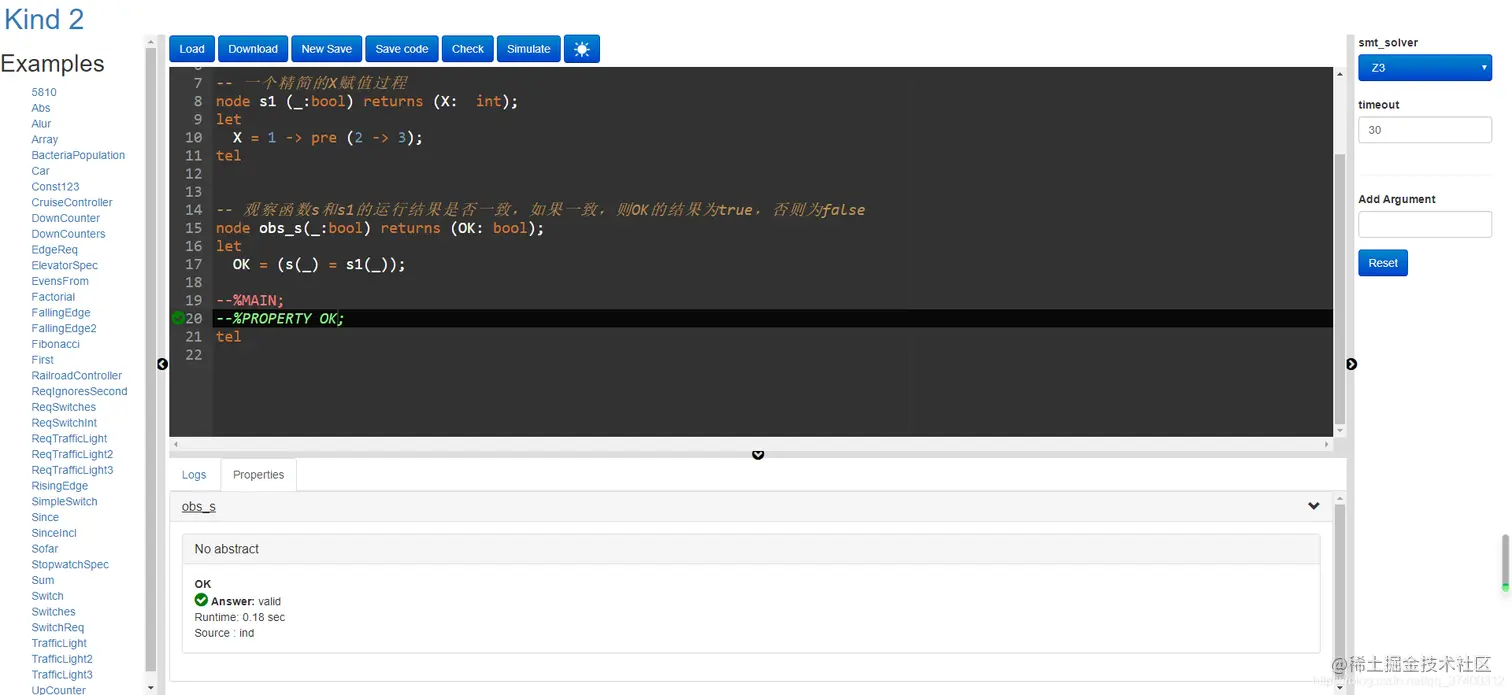Screen dimensions: 1512x695
Task: Open the TrafficLight example
Action: coord(59,643)
